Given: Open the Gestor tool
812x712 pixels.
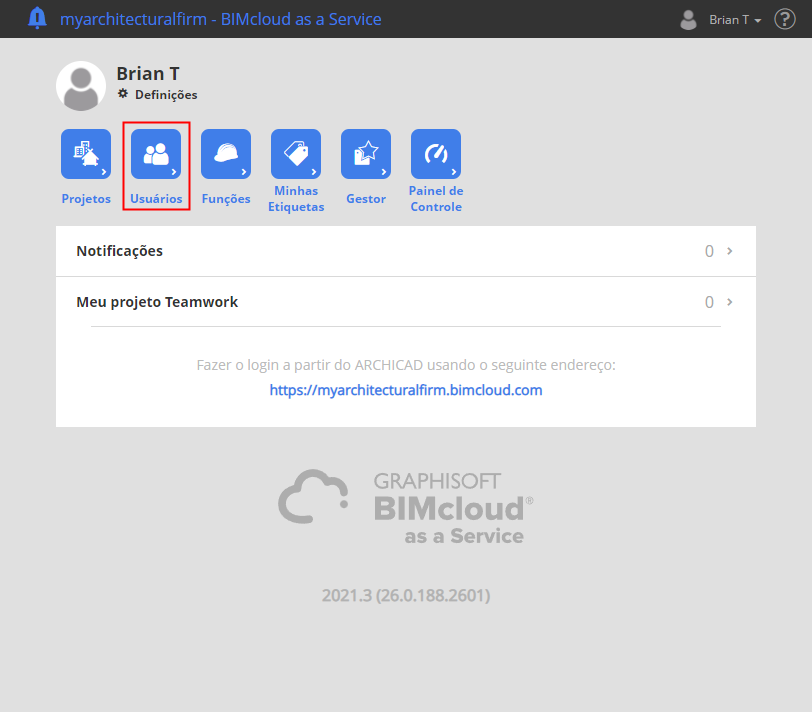Looking at the screenshot, I should [365, 154].
